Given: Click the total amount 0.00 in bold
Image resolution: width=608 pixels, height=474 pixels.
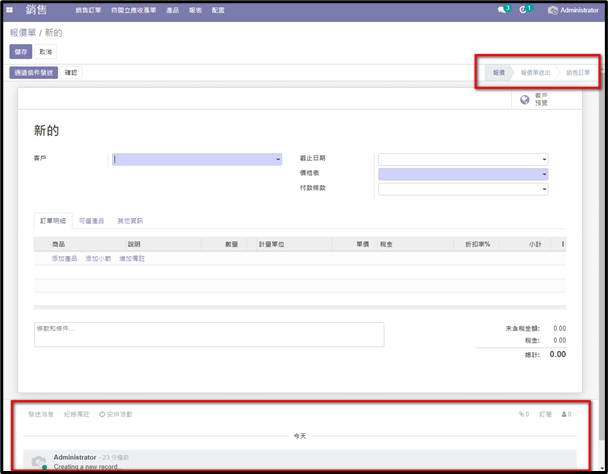Looking at the screenshot, I should click(x=558, y=354).
